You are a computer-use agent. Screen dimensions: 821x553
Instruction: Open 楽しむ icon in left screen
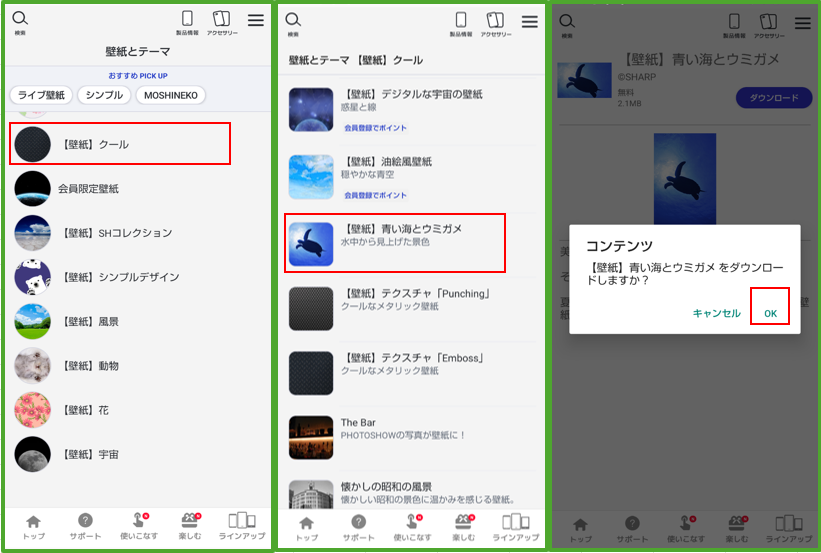[190, 527]
